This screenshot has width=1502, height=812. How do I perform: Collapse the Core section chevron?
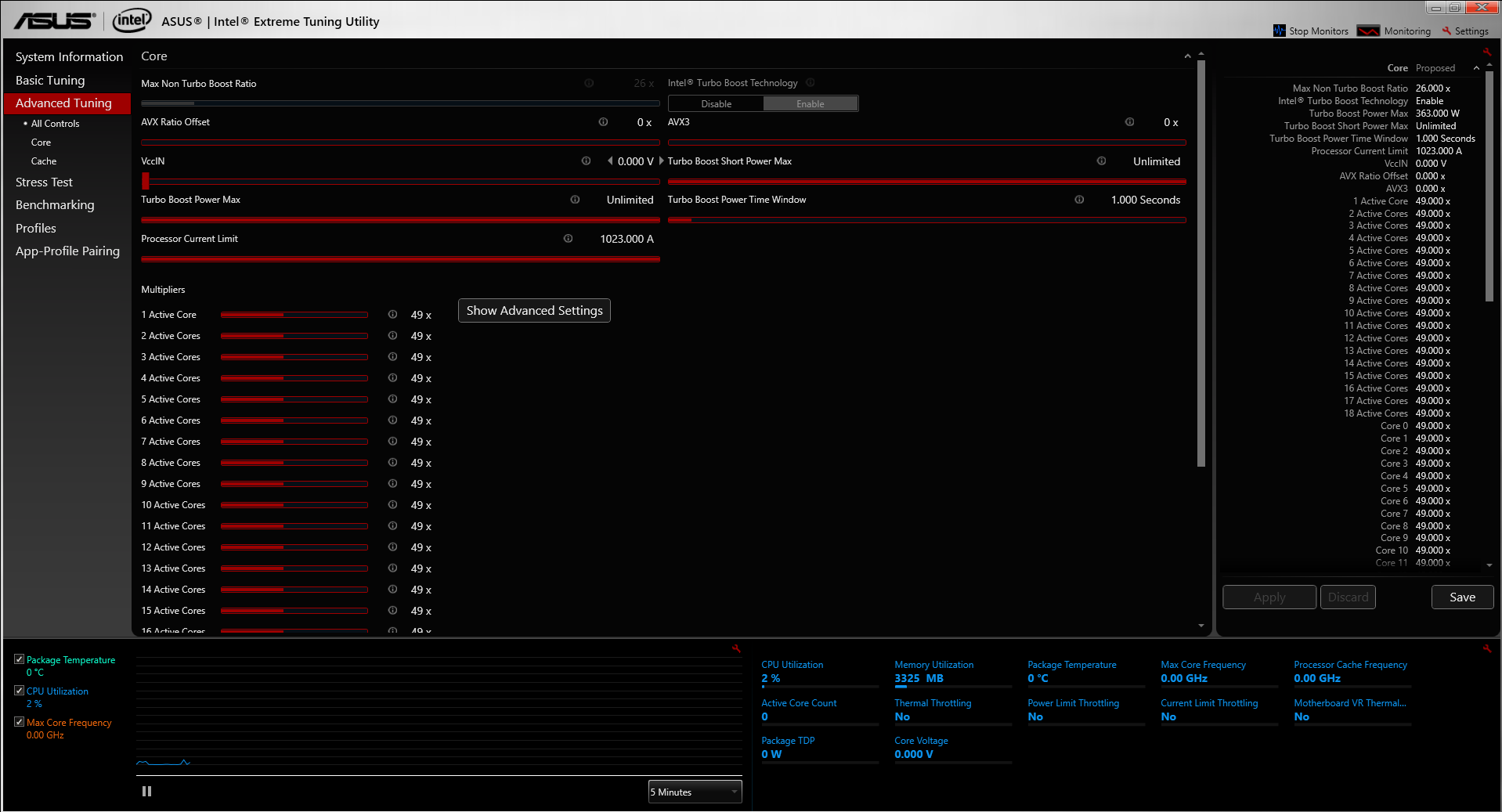click(x=1187, y=56)
